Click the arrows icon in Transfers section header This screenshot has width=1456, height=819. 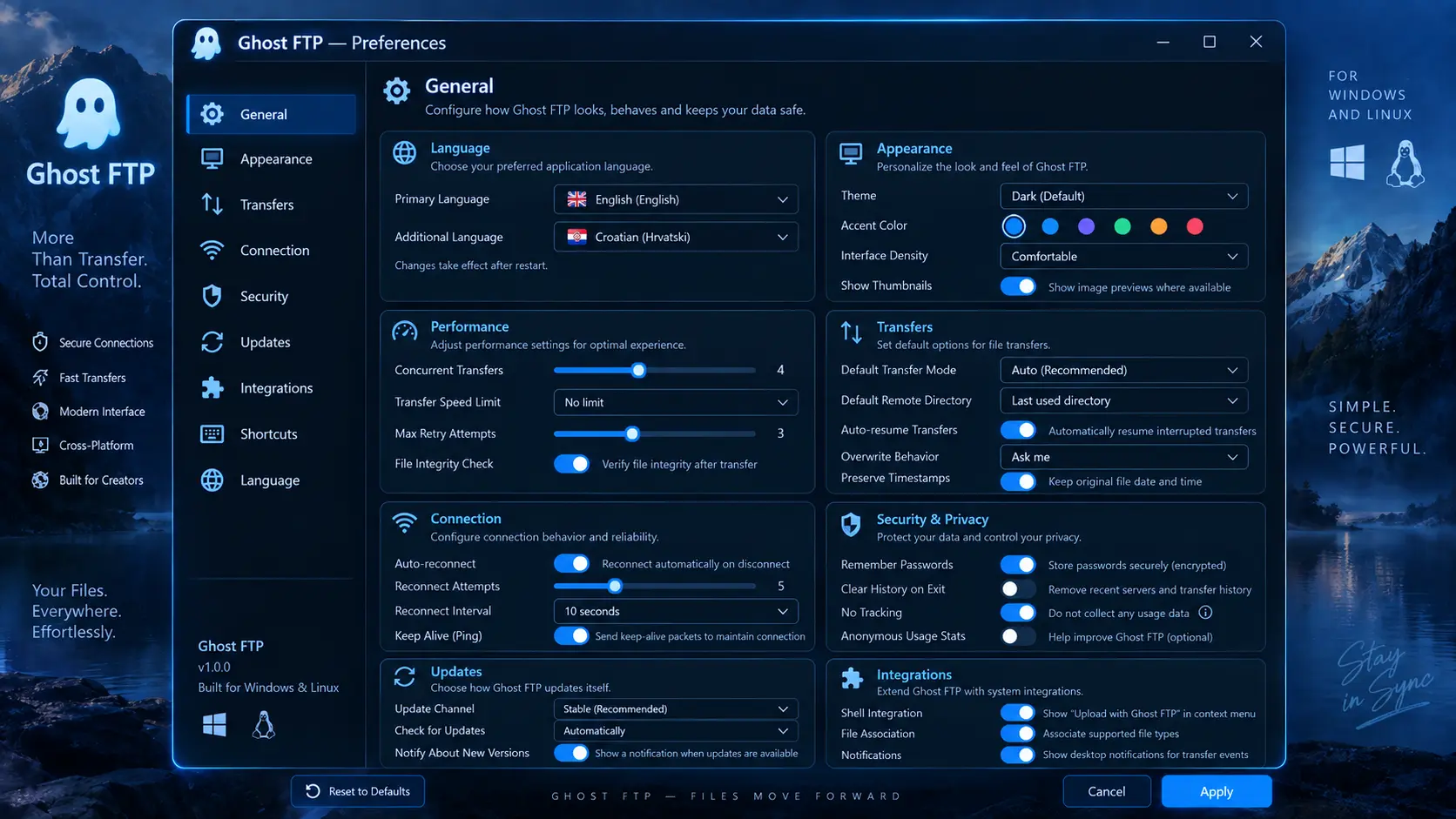(851, 332)
